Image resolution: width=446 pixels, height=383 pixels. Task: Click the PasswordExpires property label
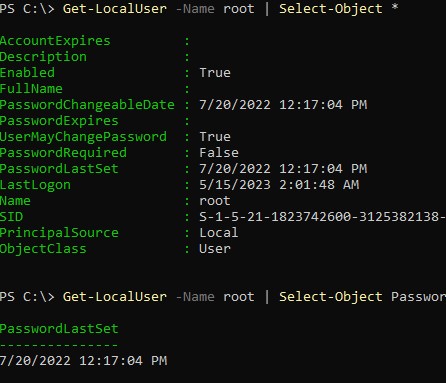pos(59,121)
